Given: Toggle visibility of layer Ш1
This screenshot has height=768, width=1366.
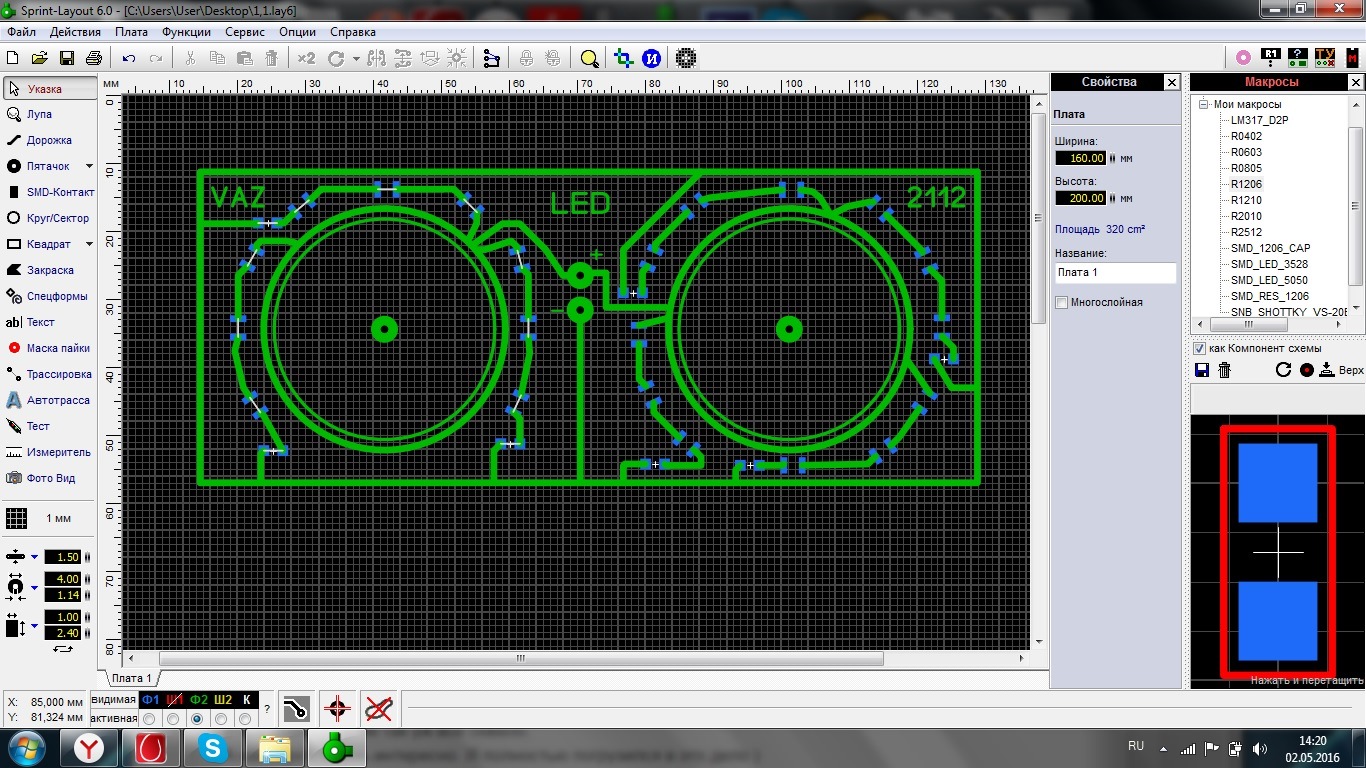Looking at the screenshot, I should pyautogui.click(x=174, y=699).
